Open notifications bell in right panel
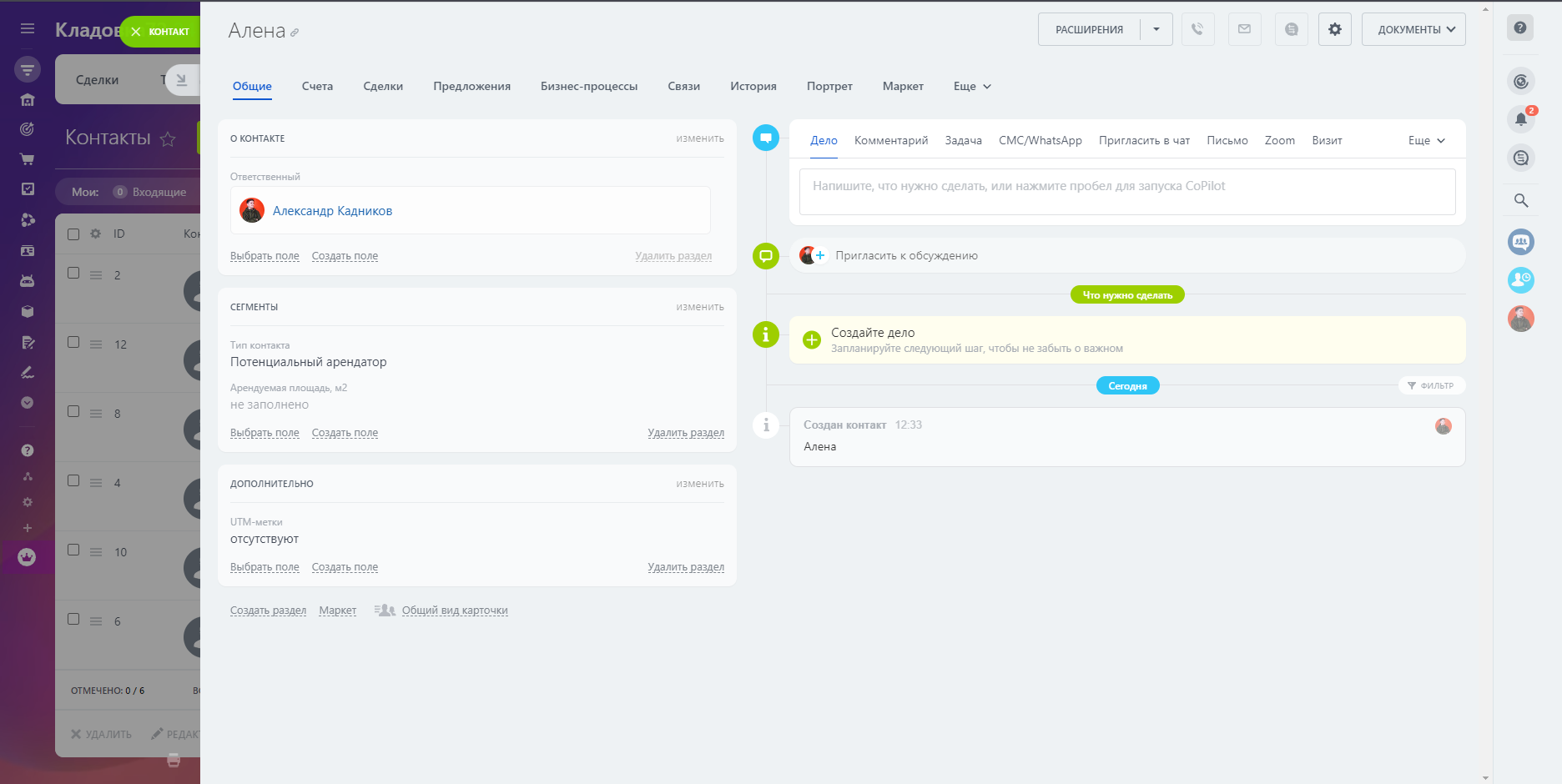Viewport: 1562px width, 784px height. click(x=1520, y=119)
